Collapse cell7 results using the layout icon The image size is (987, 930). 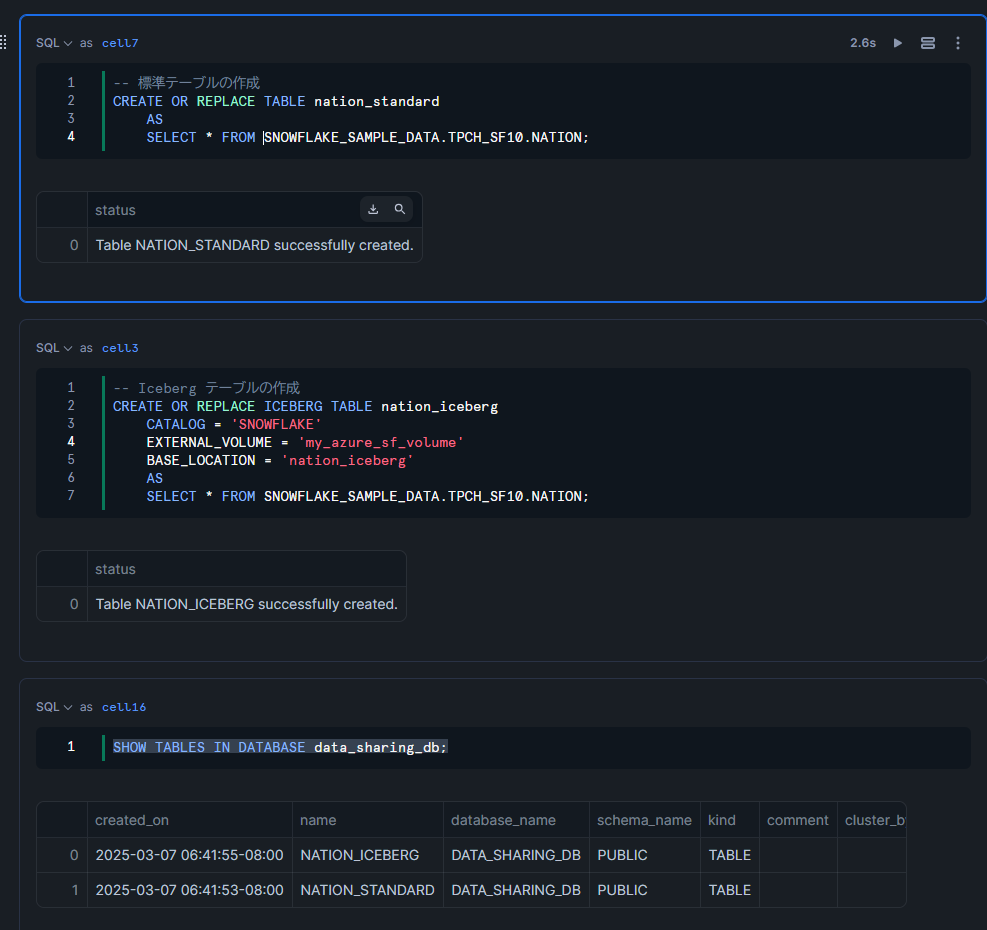click(927, 43)
